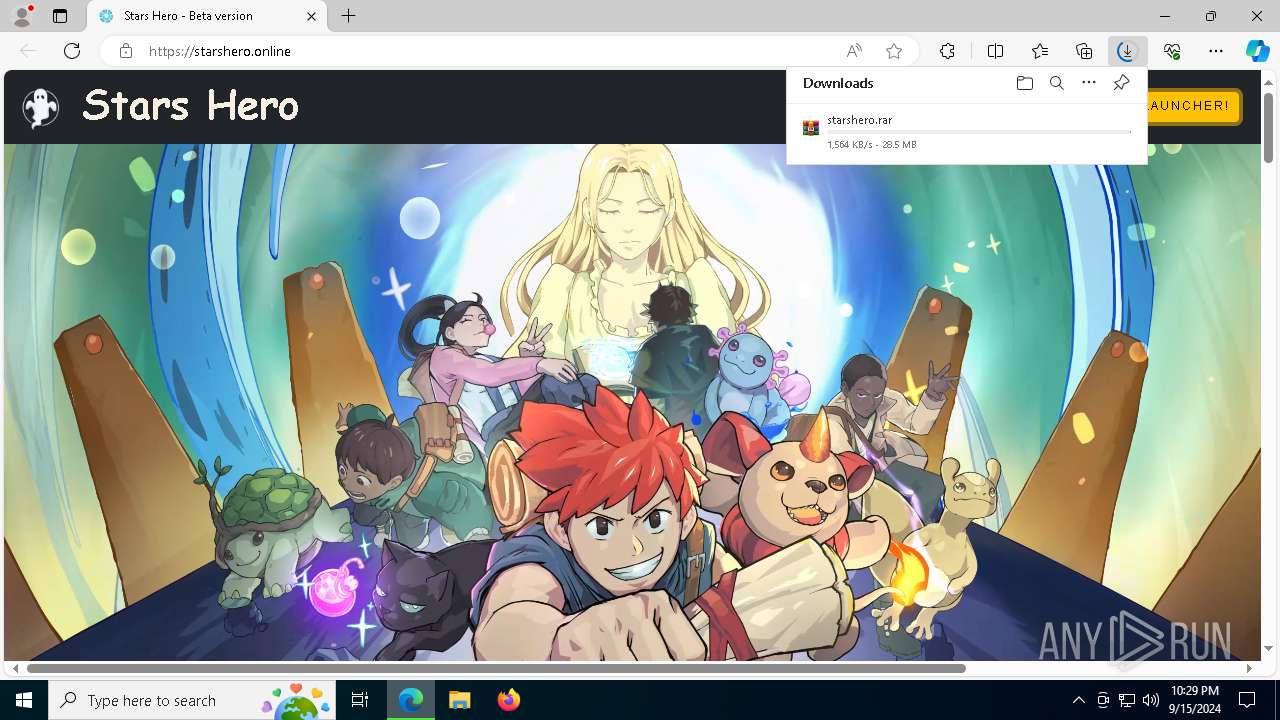
Task: Click the taskbar search box
Action: [x=194, y=700]
